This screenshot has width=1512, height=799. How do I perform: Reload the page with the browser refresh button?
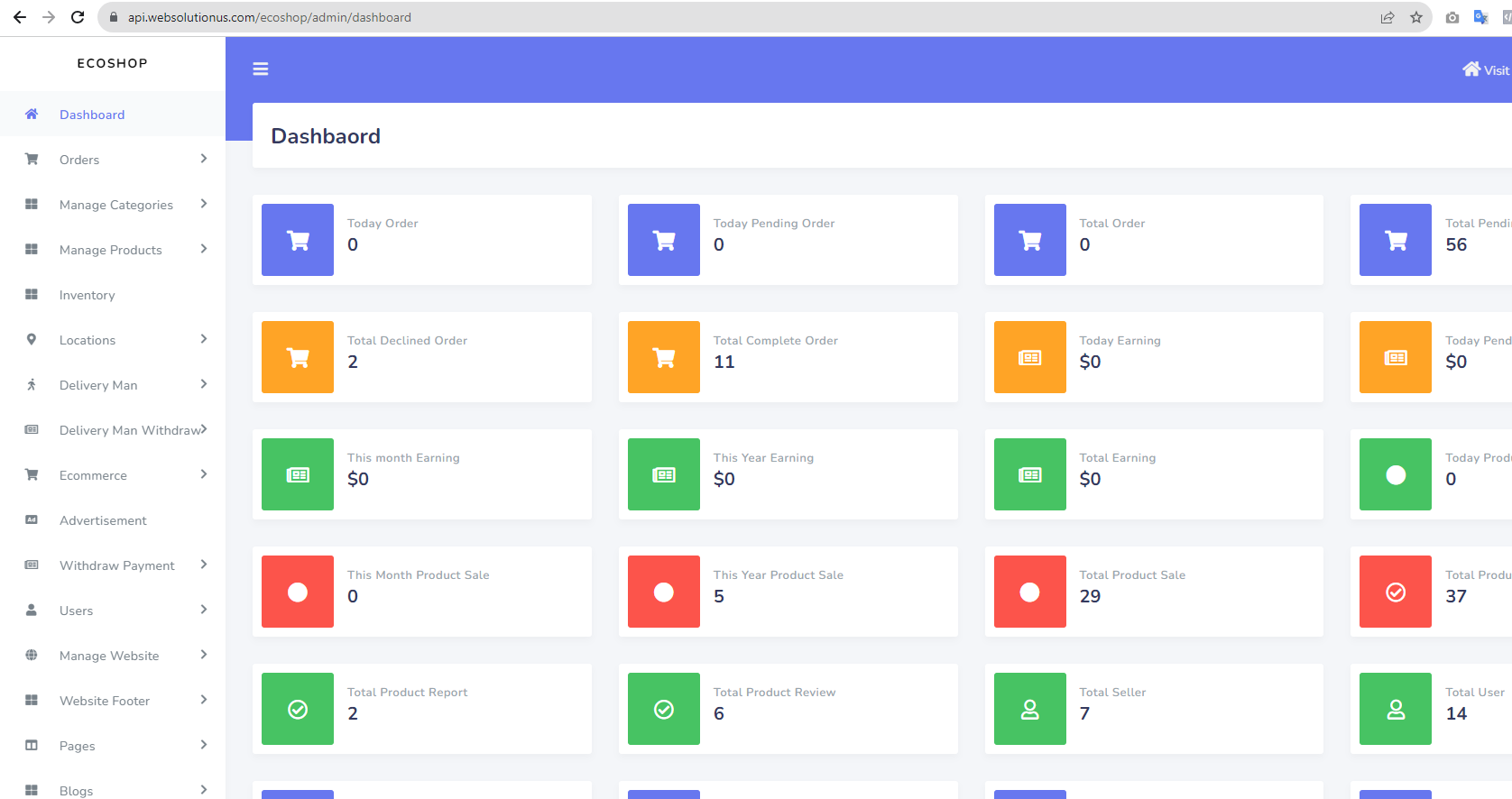[78, 17]
